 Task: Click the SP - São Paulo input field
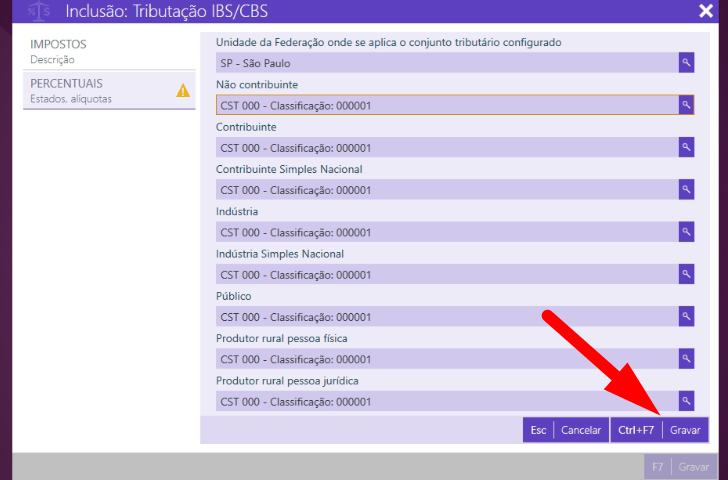(x=446, y=62)
